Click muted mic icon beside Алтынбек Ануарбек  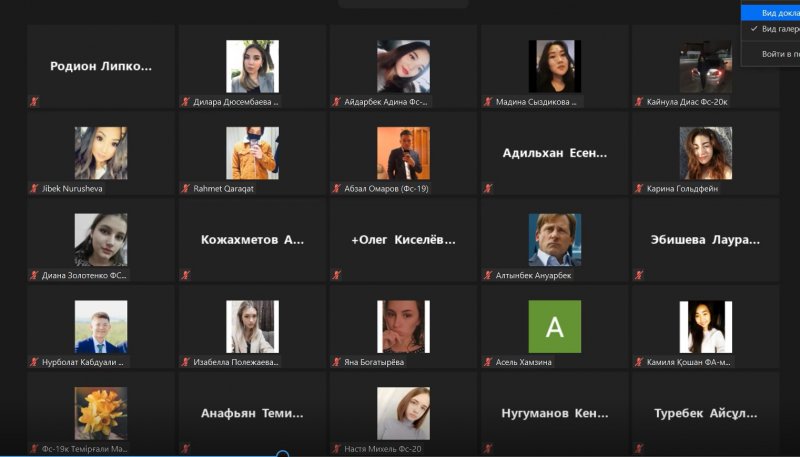[x=488, y=275]
